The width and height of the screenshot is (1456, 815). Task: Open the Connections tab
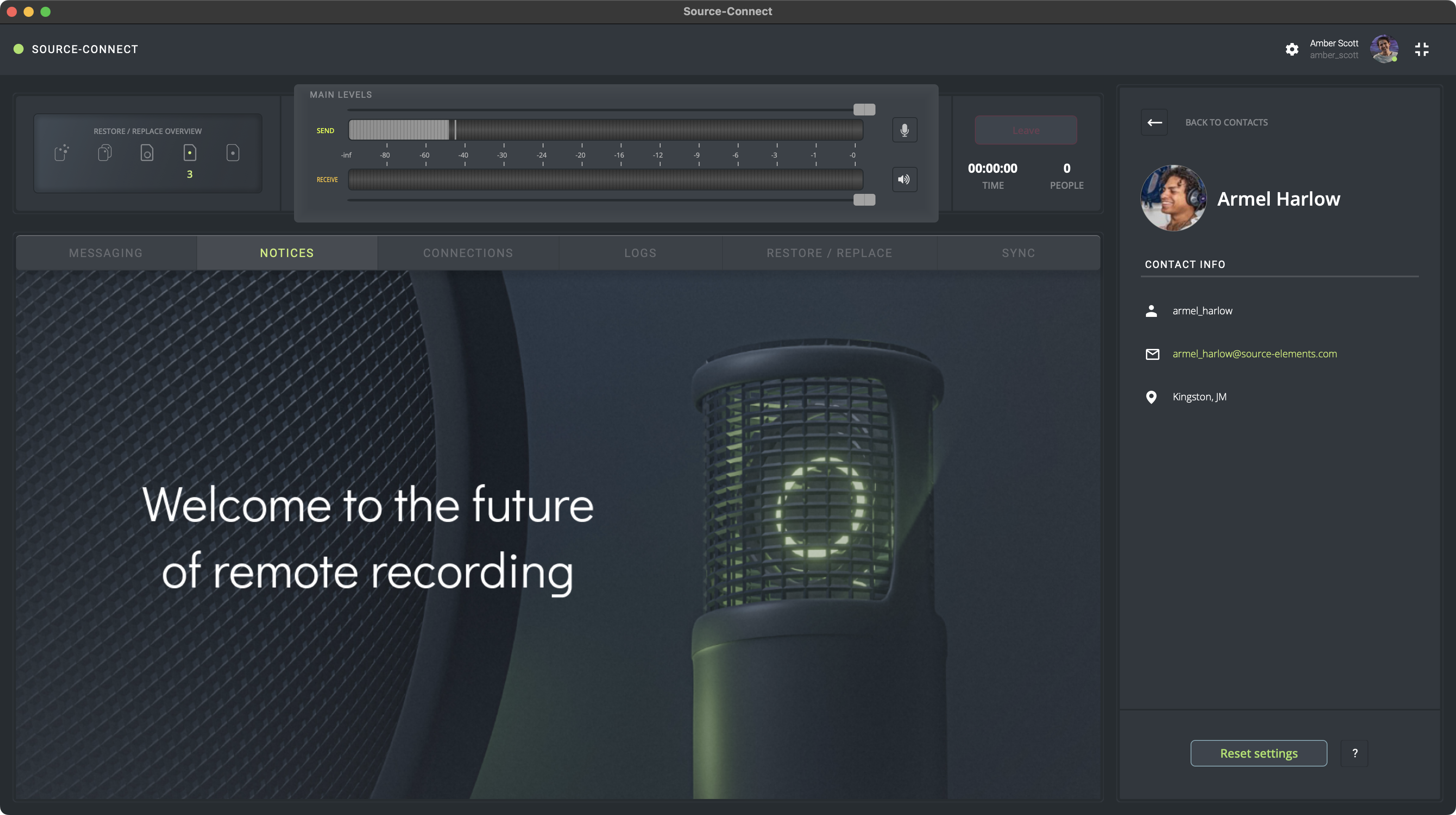tap(468, 253)
